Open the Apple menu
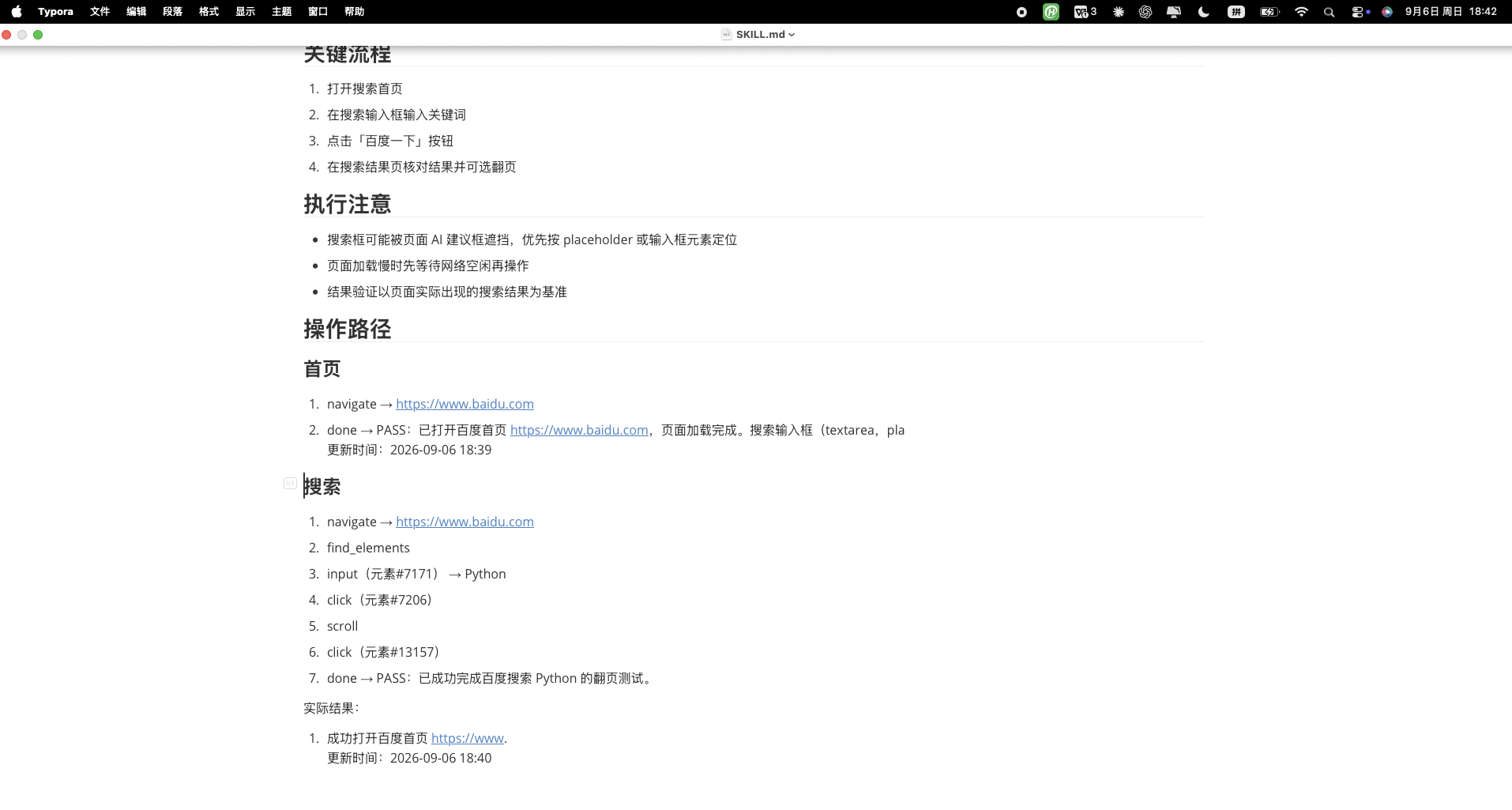 click(17, 12)
